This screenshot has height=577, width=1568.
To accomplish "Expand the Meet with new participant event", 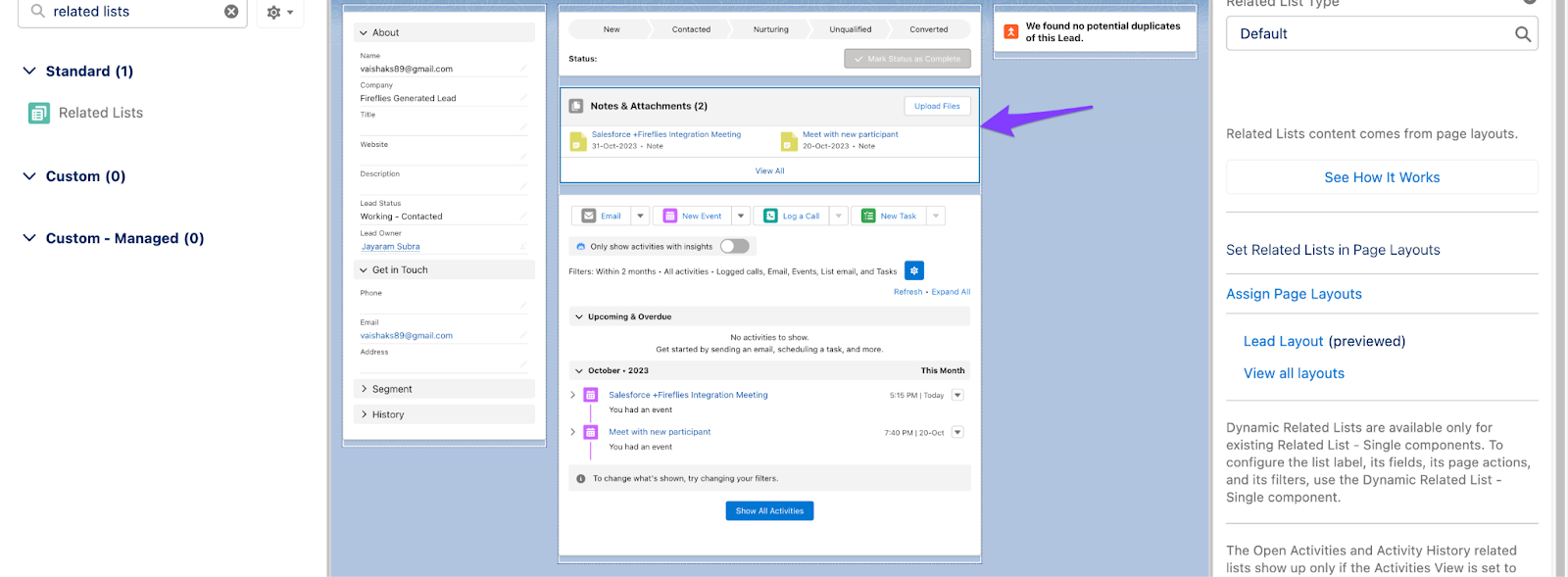I will pos(573,431).
